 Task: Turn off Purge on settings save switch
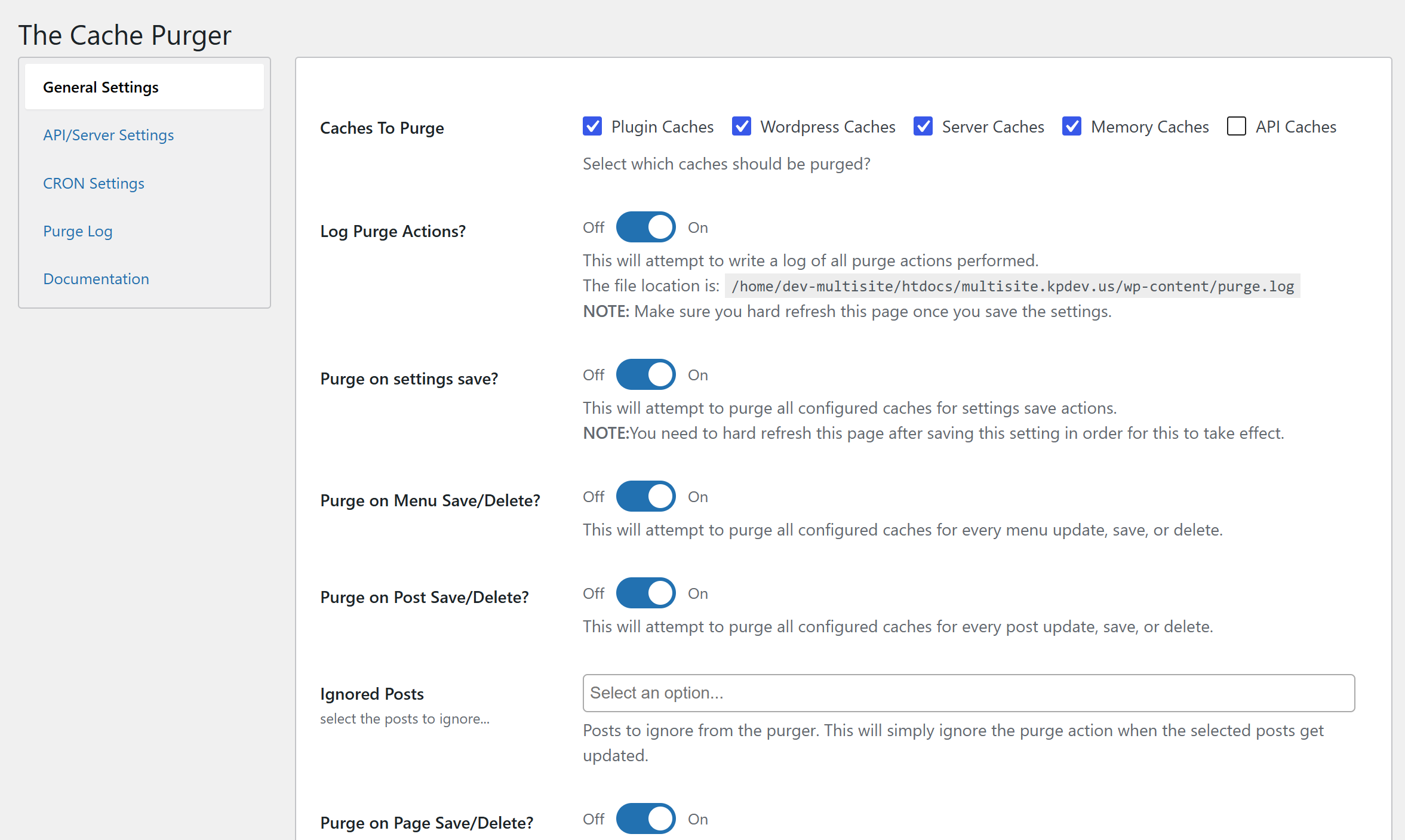tap(645, 375)
